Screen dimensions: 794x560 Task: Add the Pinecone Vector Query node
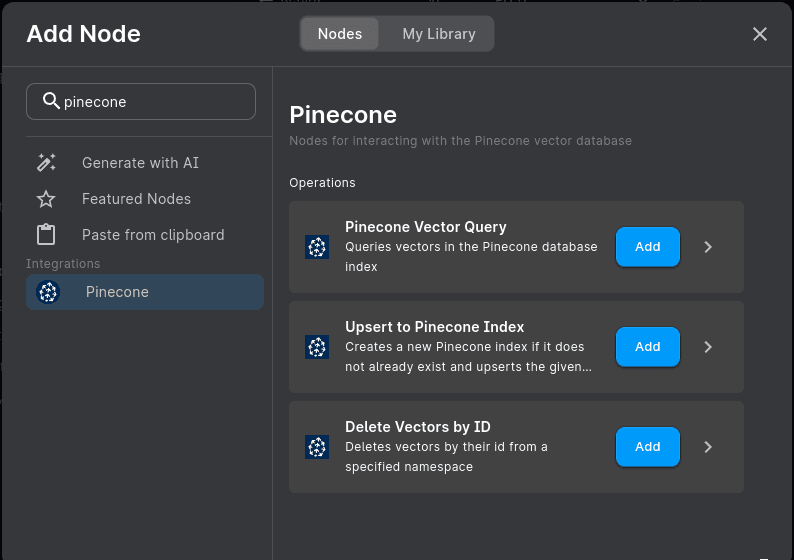647,247
